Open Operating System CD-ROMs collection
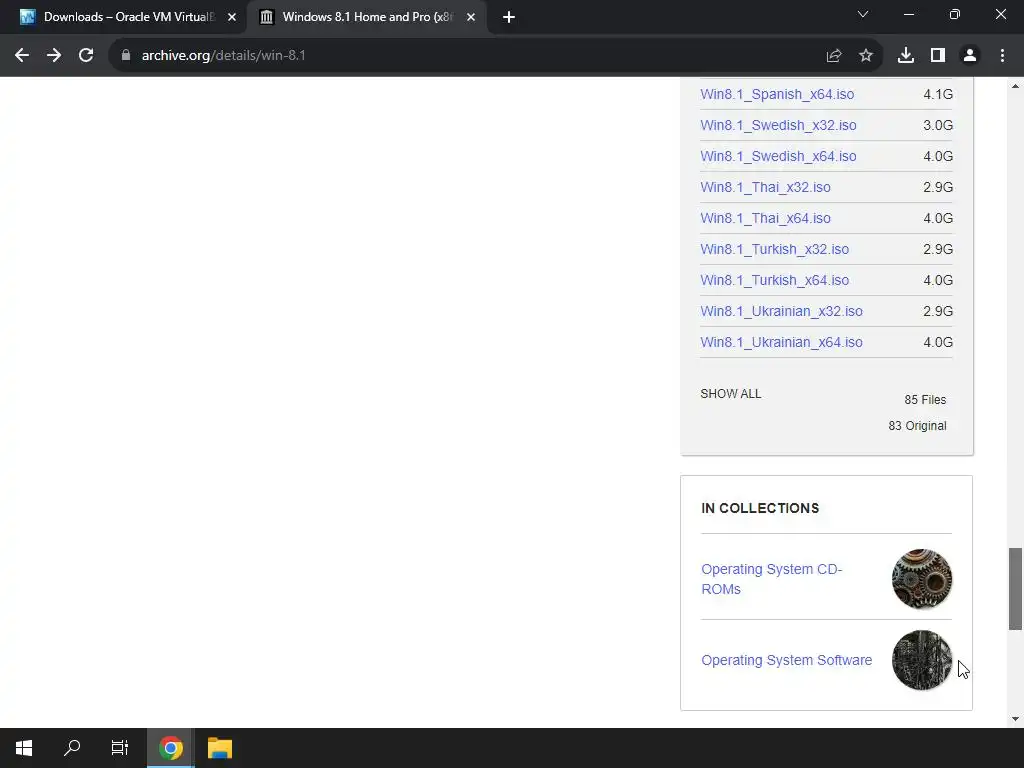Screen dimensions: 1024x768 772,579
